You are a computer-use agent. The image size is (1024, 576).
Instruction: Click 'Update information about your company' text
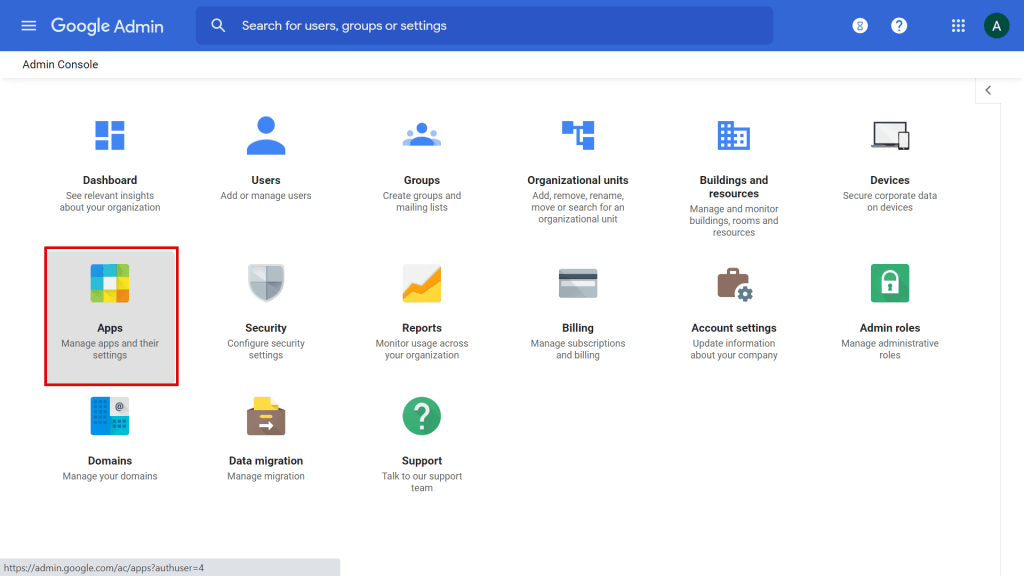[734, 349]
